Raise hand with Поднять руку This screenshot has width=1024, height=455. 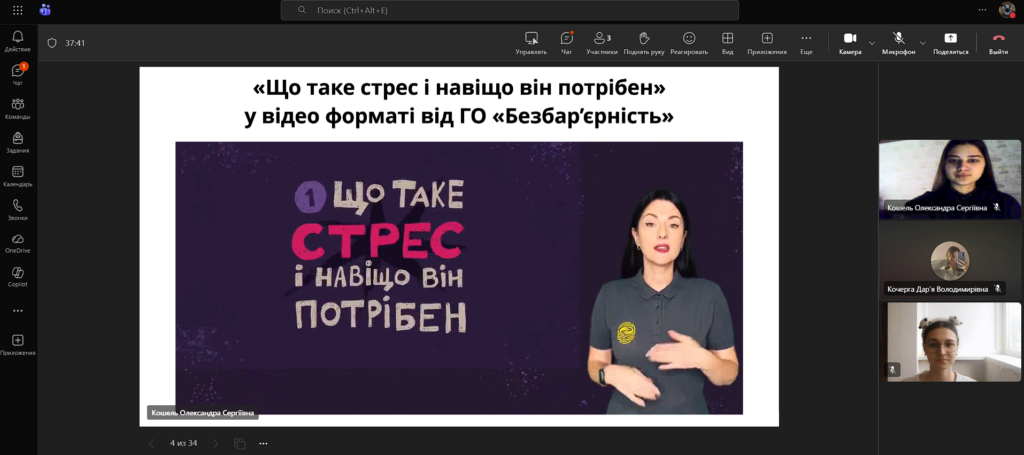coord(643,42)
